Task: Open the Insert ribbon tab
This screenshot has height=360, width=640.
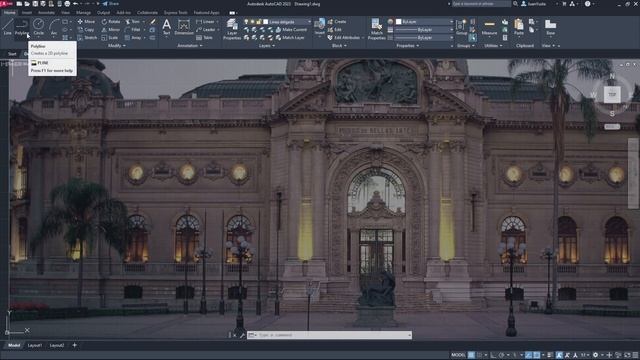Action: [x=27, y=13]
